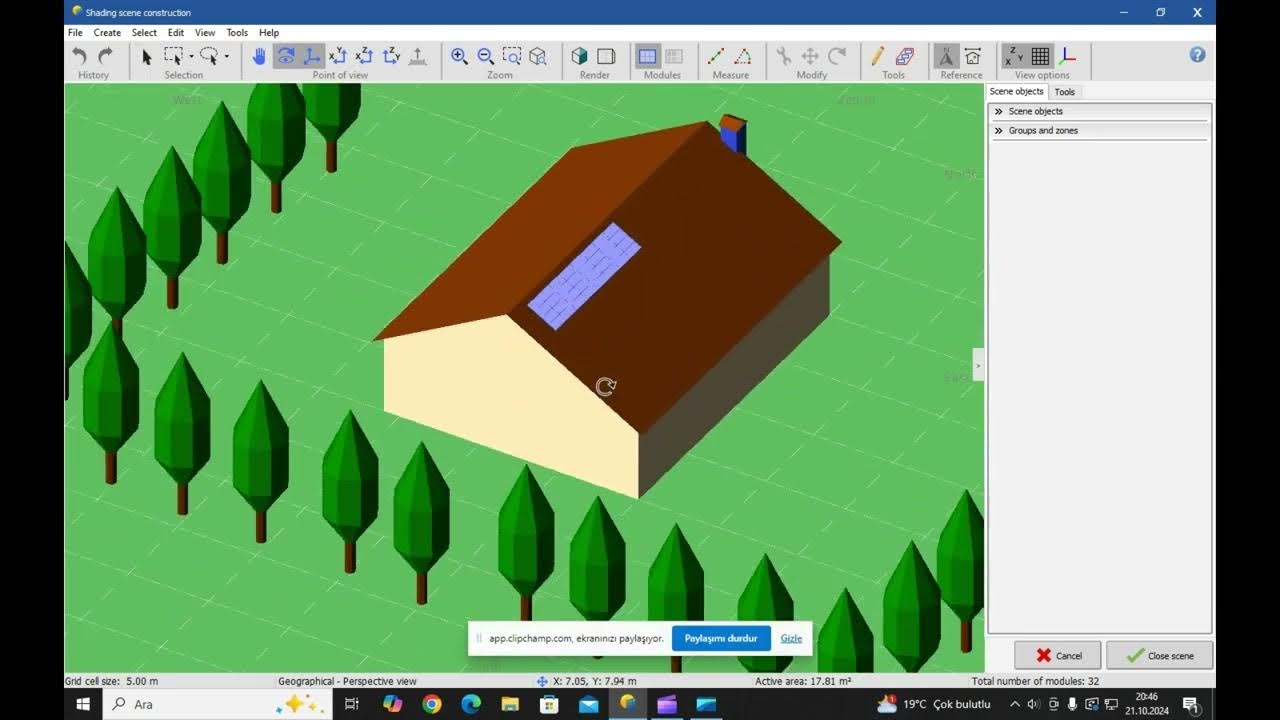Open the help question mark
Viewport: 1280px width, 720px height.
1197,55
